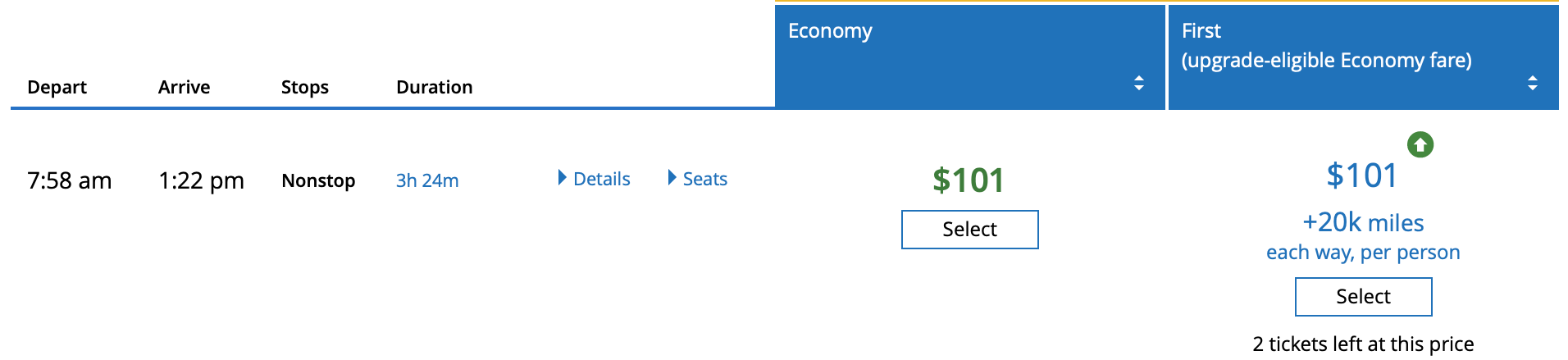Click the sort arrows in Economy column
Viewport: 1568px width, 360px height.
click(1138, 83)
